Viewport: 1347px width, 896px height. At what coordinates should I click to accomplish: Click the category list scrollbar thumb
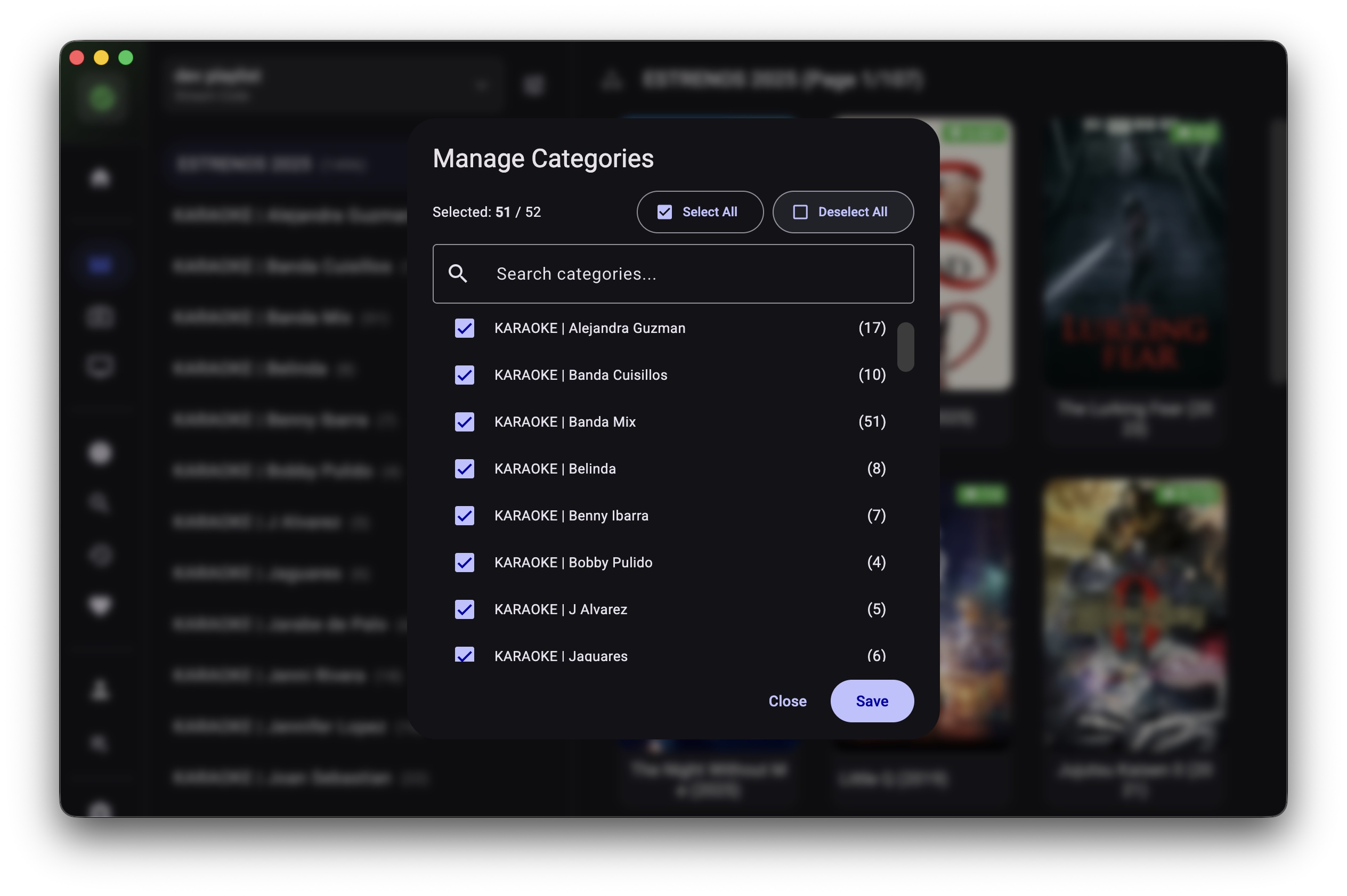click(x=905, y=347)
